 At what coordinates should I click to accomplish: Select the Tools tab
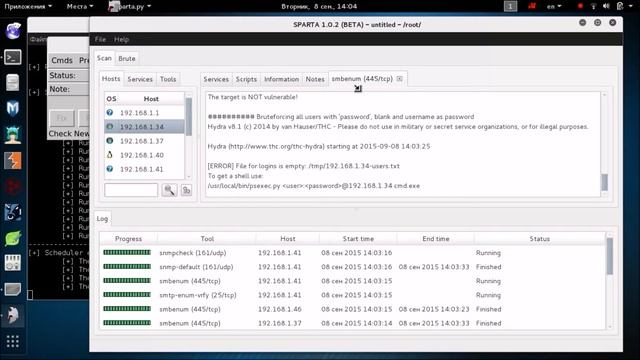click(x=168, y=79)
